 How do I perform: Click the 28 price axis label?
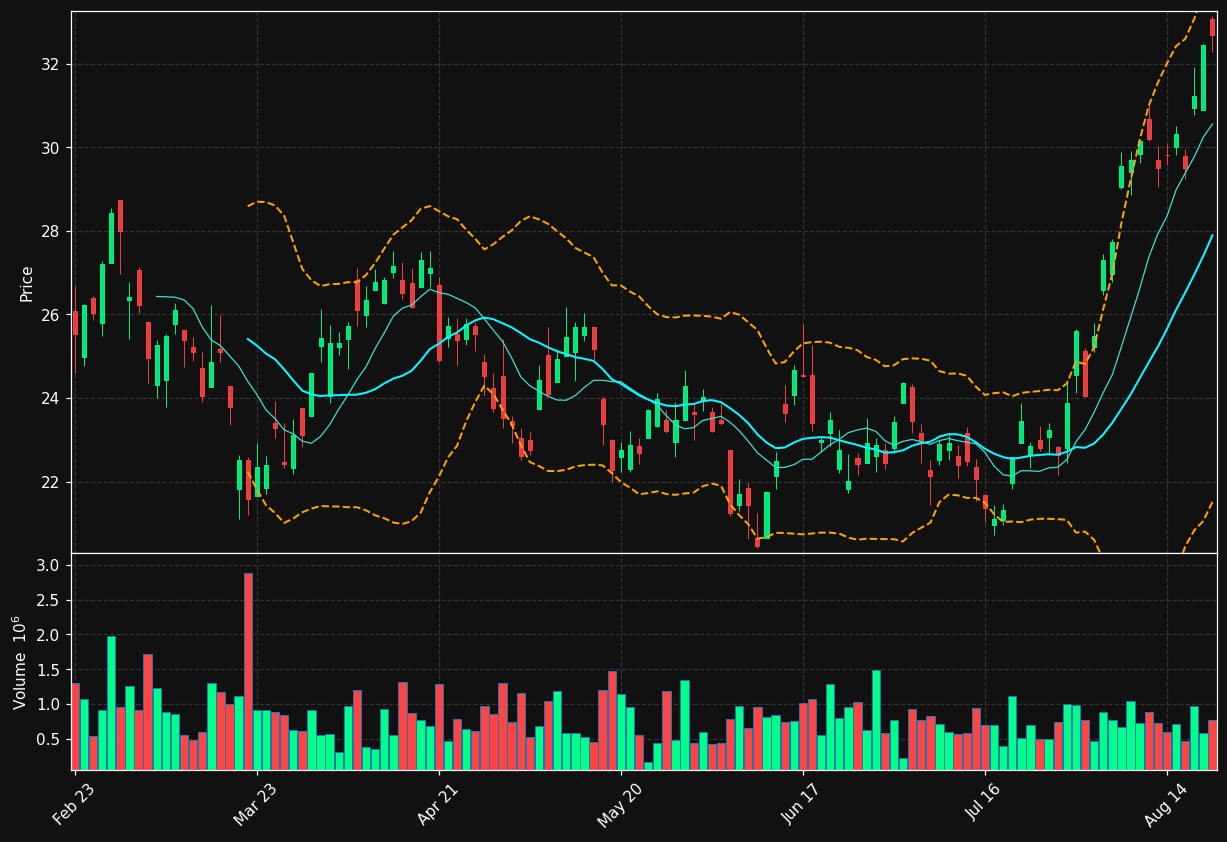click(50, 232)
